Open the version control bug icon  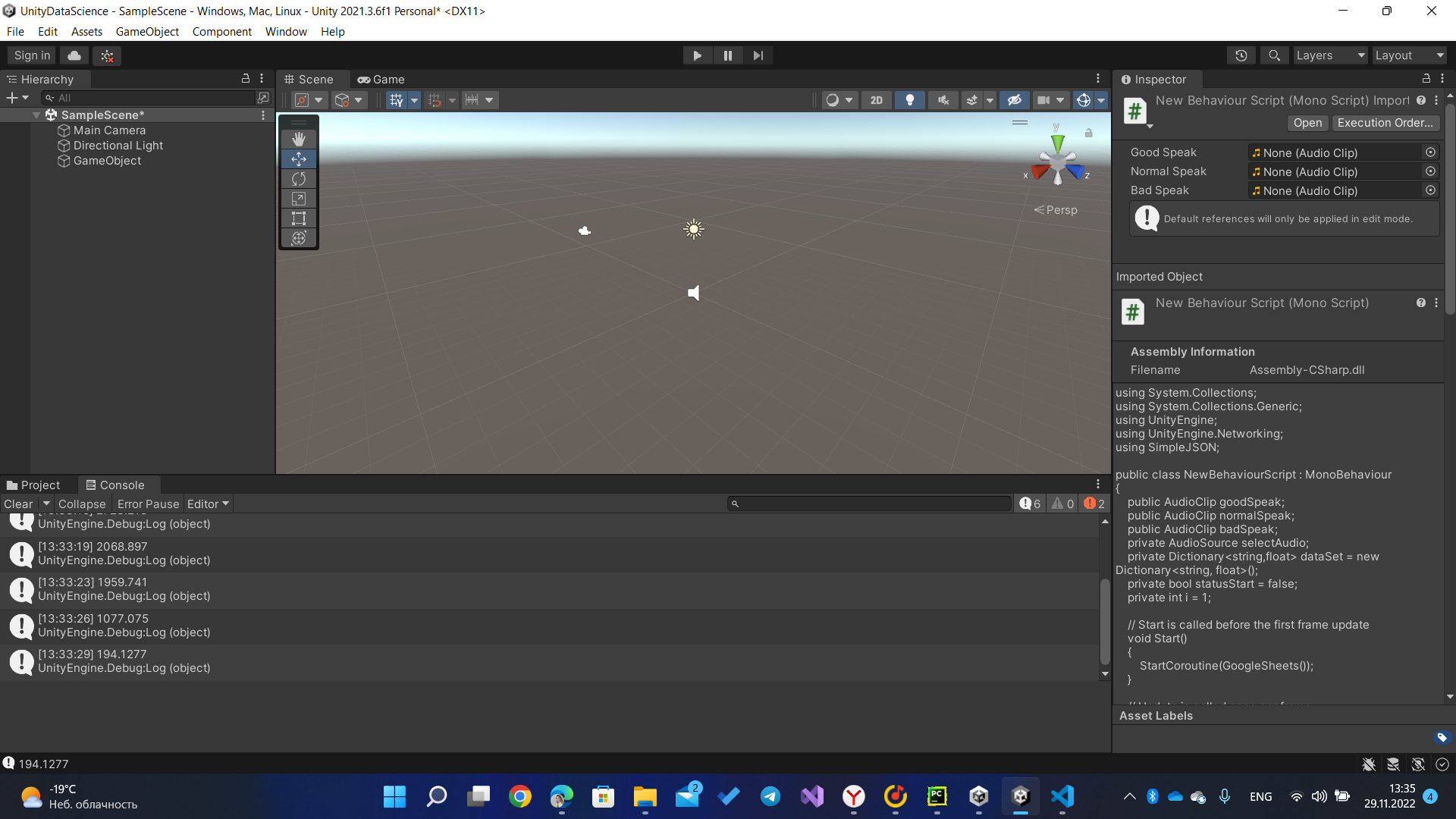tap(107, 55)
